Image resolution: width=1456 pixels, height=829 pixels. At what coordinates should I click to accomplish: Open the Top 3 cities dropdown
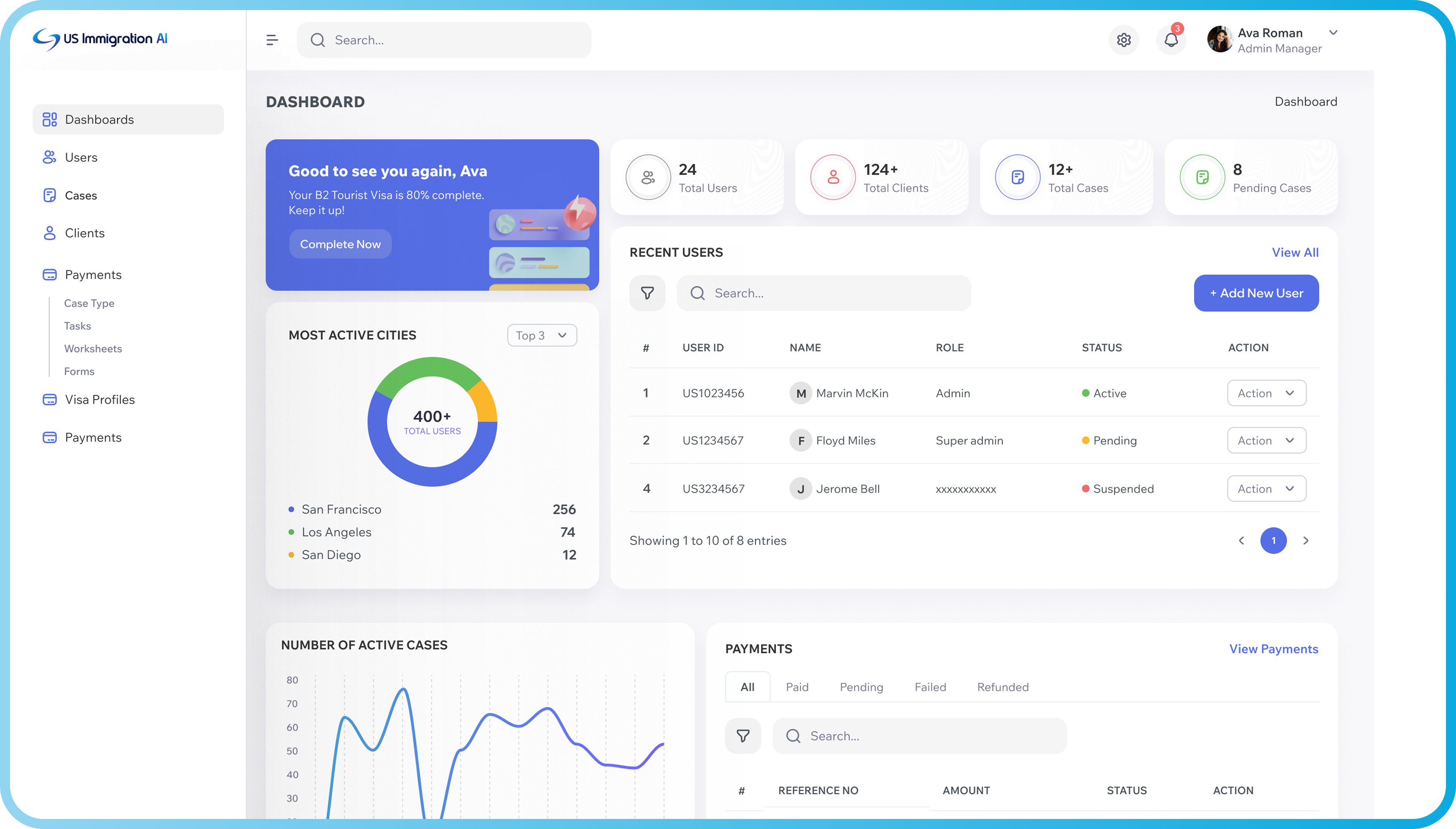click(x=542, y=335)
